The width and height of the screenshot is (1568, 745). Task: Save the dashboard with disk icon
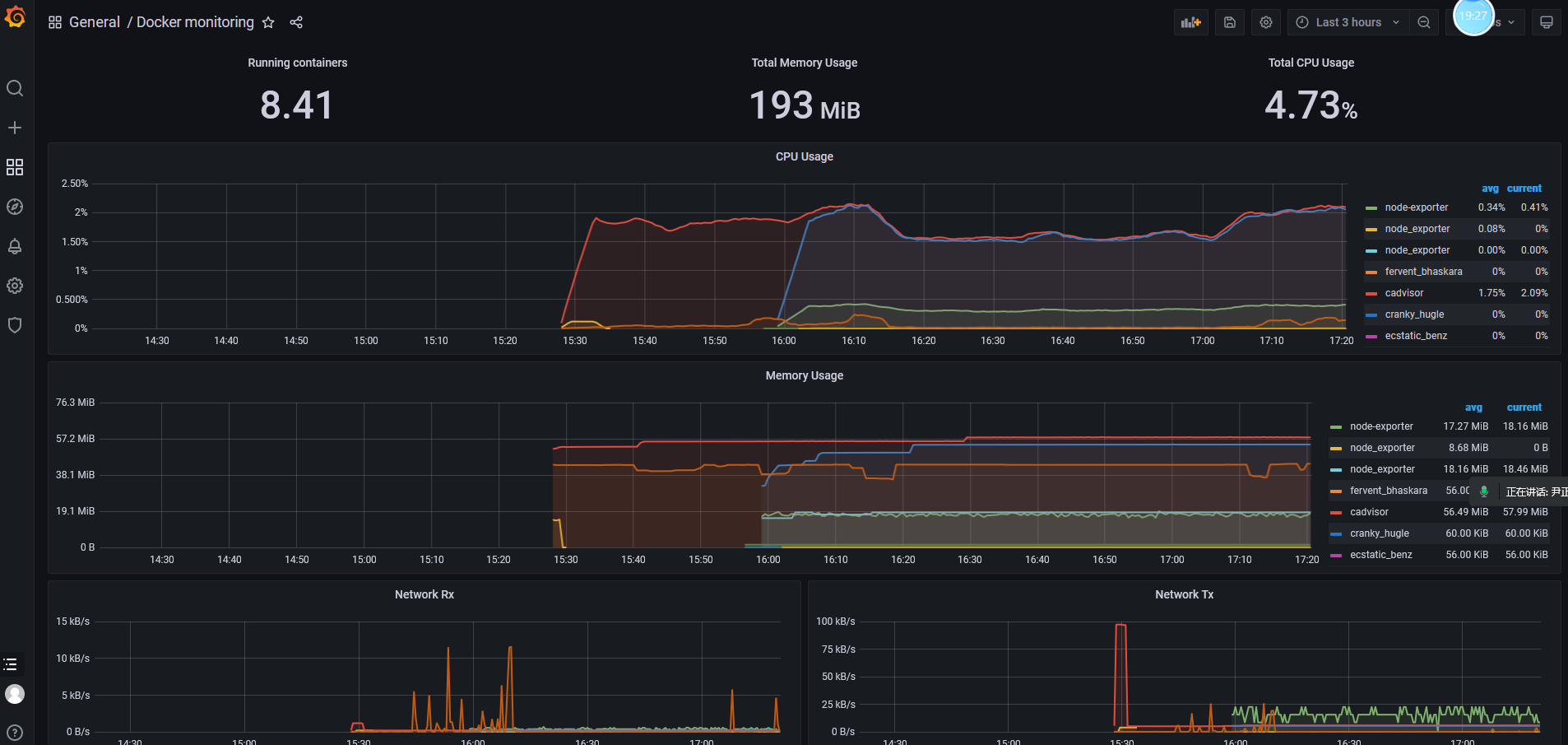(x=1230, y=22)
